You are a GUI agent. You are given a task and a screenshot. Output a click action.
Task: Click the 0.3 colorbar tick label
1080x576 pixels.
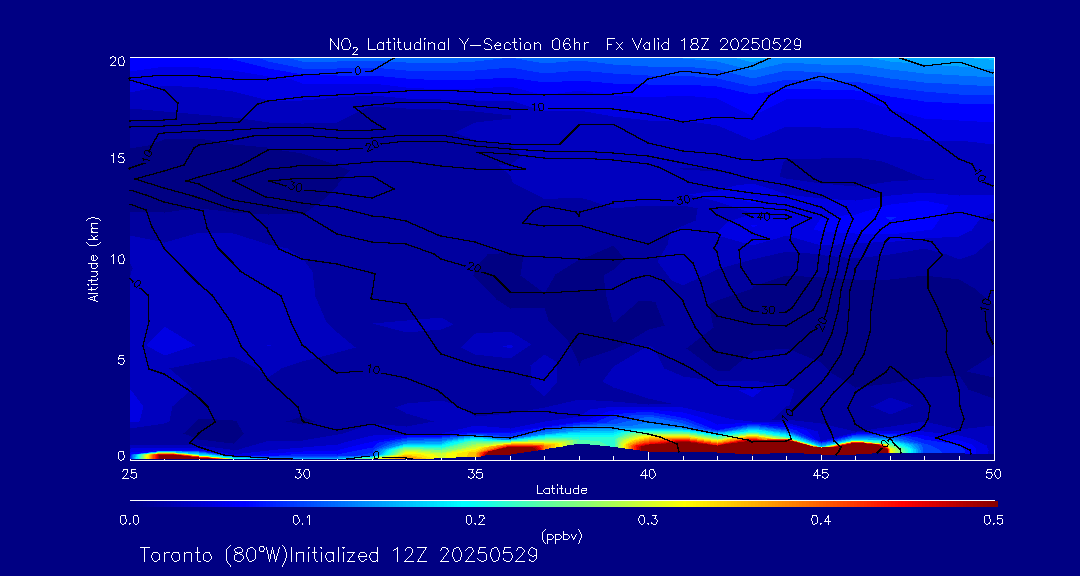[x=648, y=520]
